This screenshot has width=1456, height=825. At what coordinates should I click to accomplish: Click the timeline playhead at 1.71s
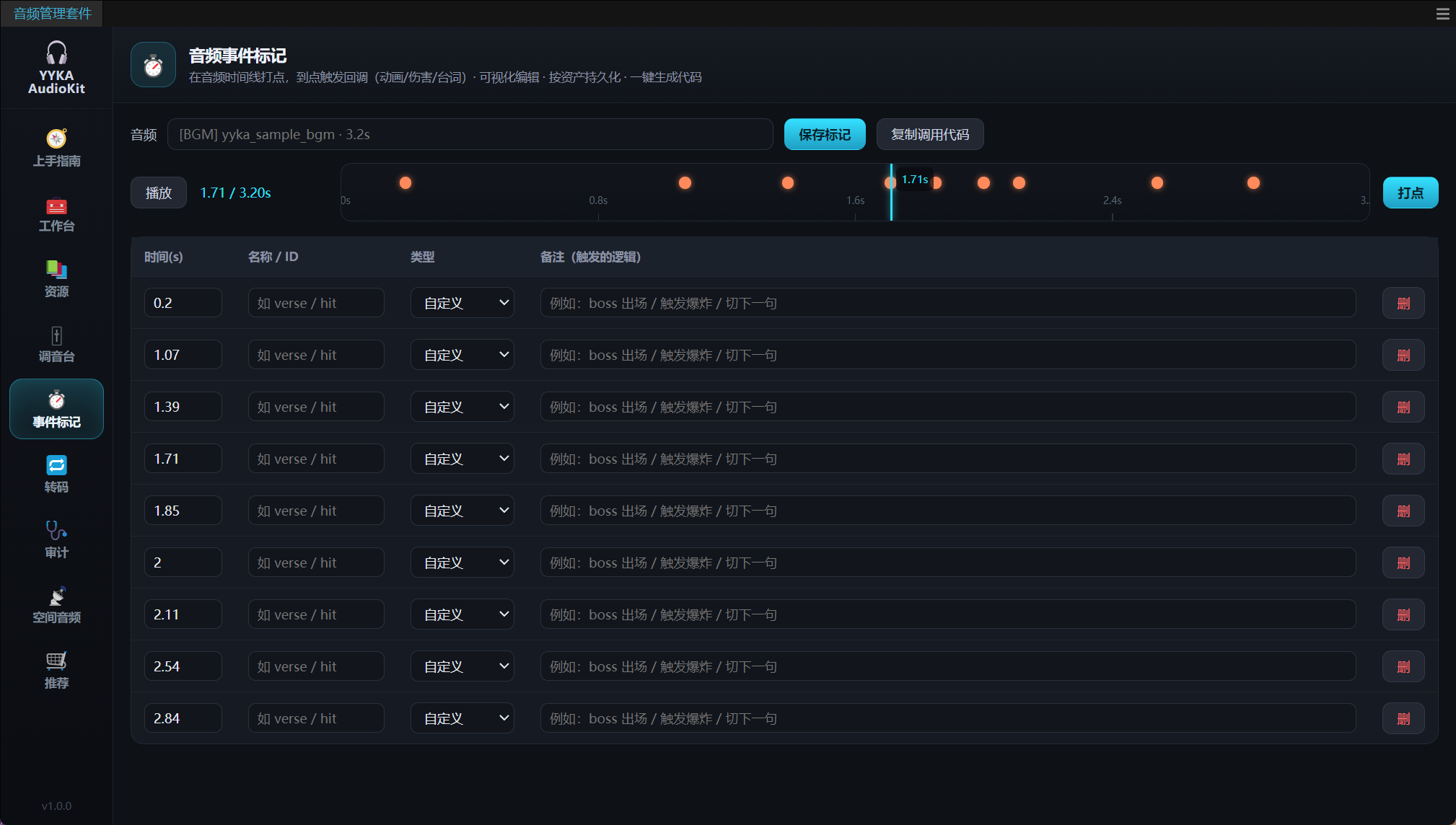point(891,193)
